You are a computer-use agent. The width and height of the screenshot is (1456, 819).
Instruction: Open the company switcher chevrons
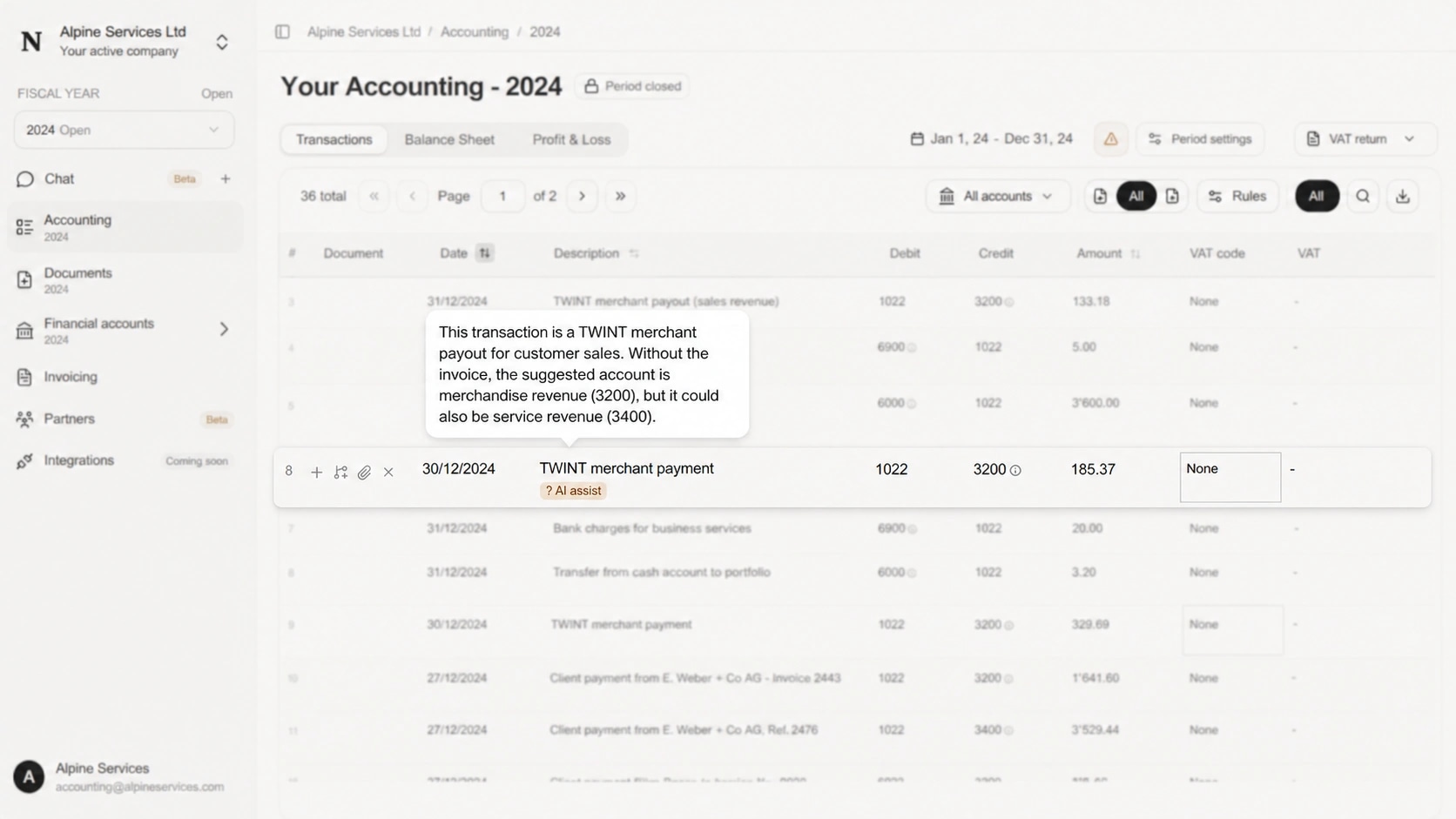(x=222, y=42)
